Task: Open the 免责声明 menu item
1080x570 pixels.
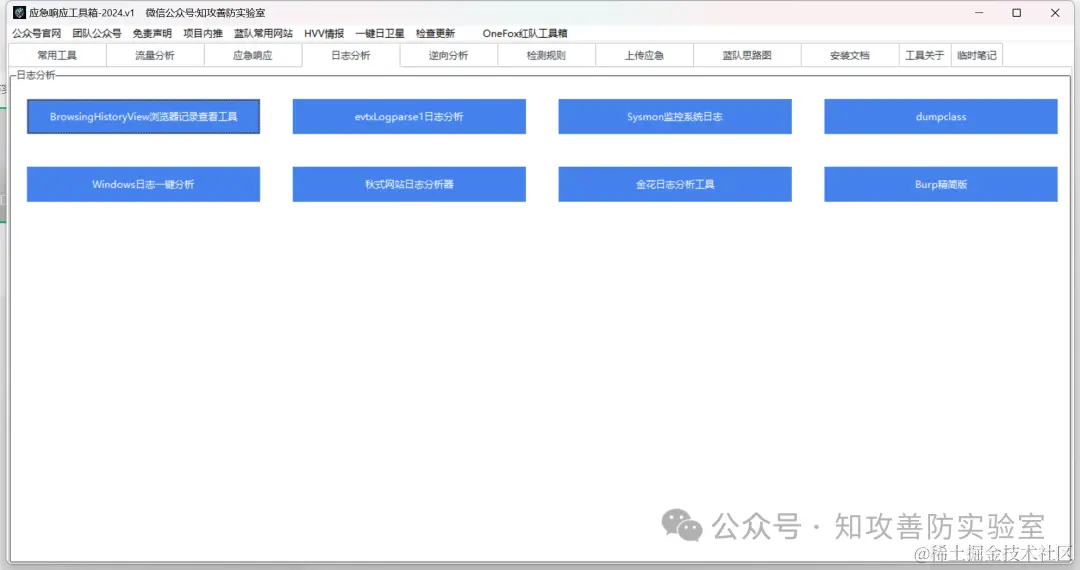Action: pyautogui.click(x=152, y=33)
